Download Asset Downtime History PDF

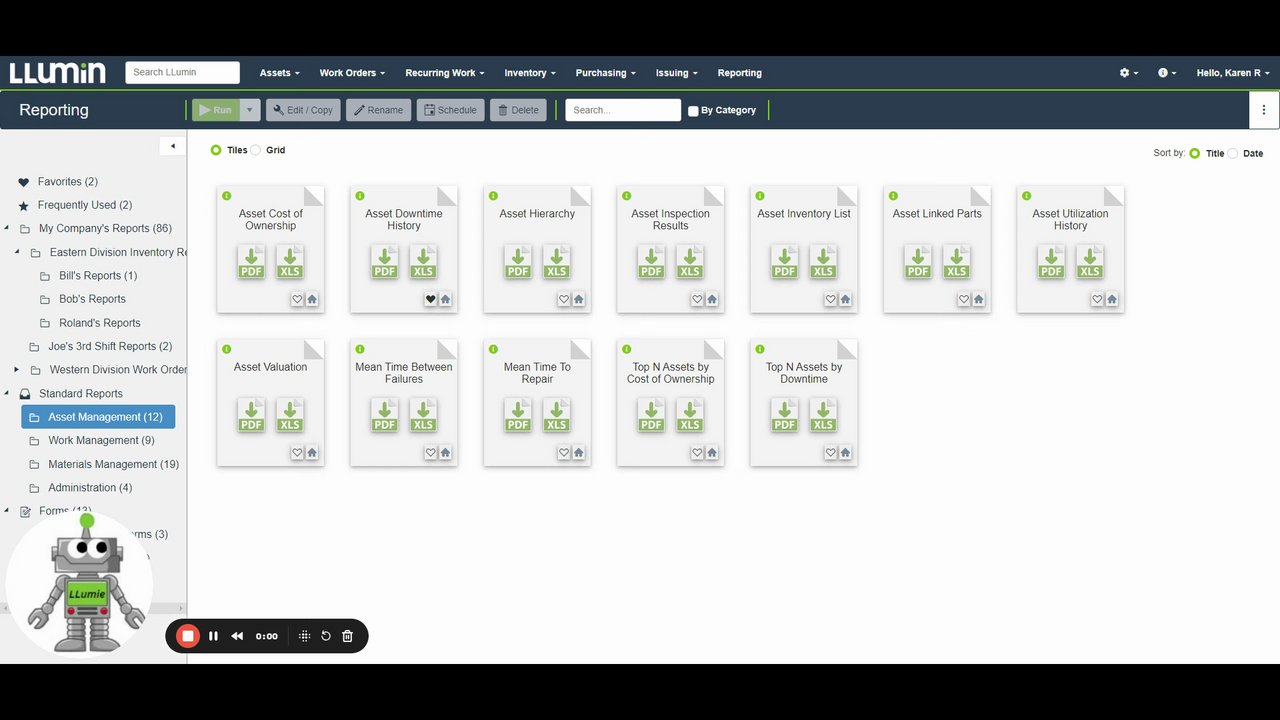pyautogui.click(x=385, y=262)
